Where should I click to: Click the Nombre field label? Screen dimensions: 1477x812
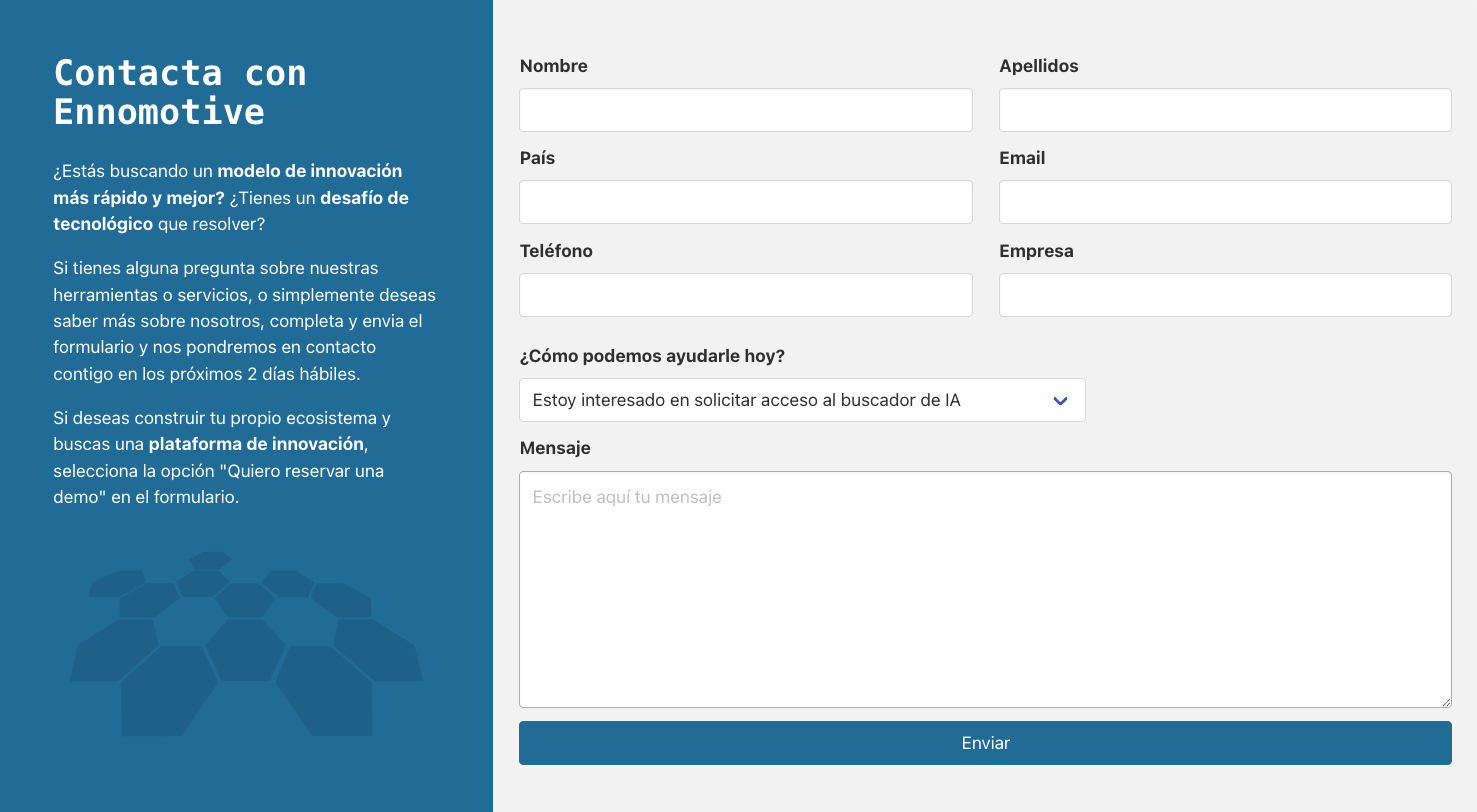click(553, 66)
